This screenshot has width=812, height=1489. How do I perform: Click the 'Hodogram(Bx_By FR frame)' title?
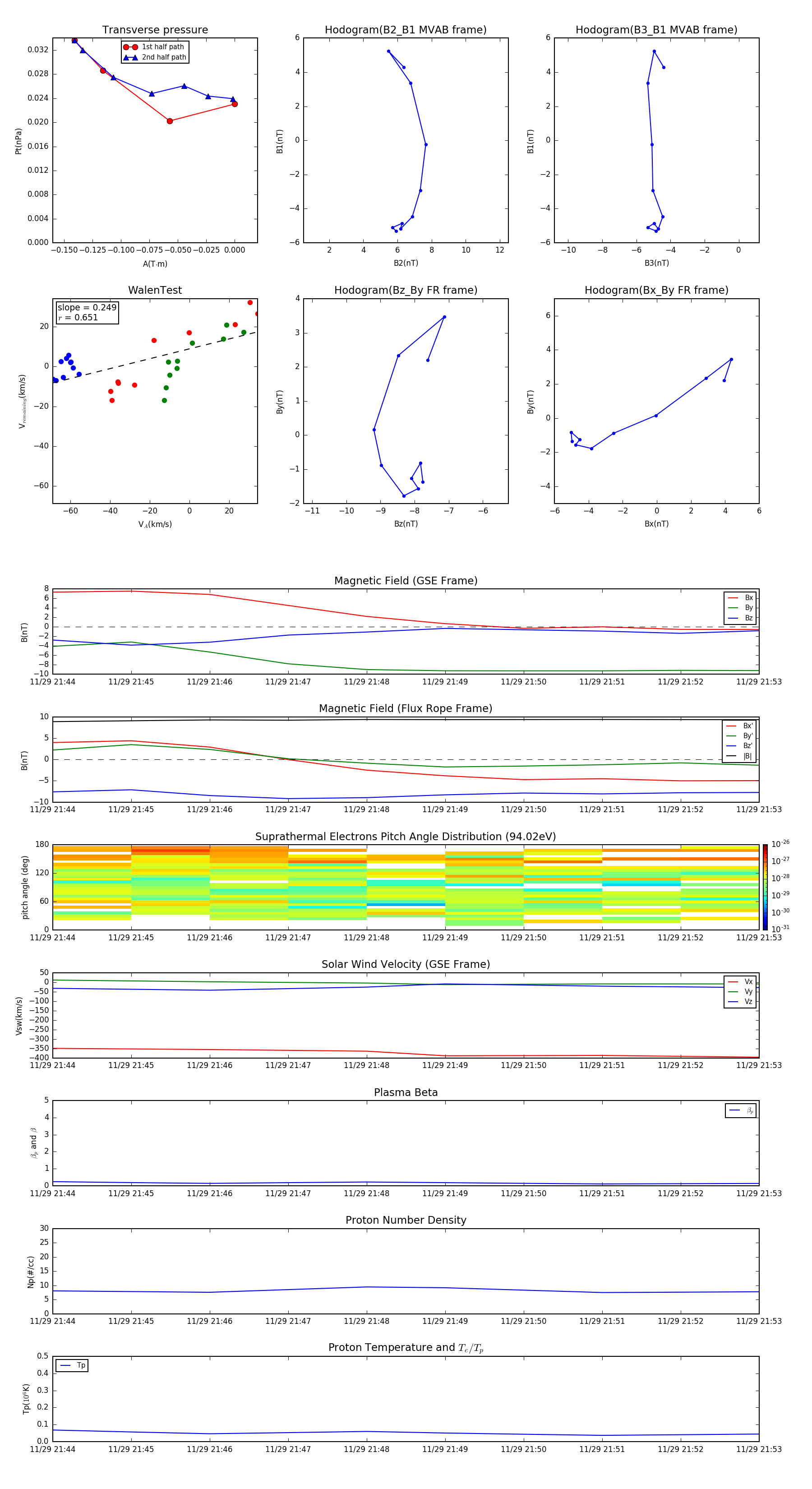[656, 290]
